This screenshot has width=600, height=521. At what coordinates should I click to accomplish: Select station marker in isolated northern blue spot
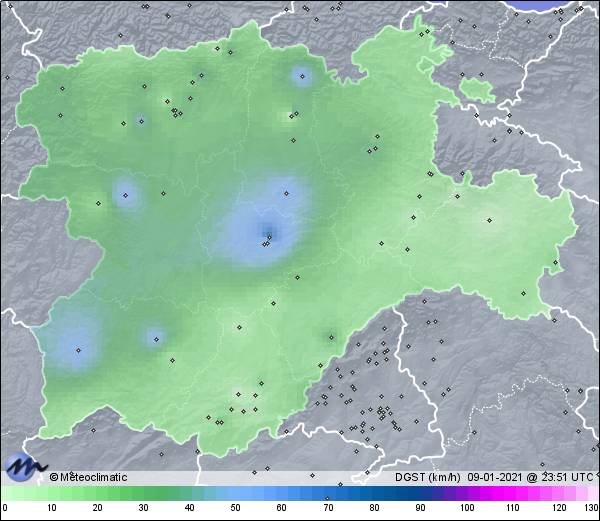(x=302, y=77)
